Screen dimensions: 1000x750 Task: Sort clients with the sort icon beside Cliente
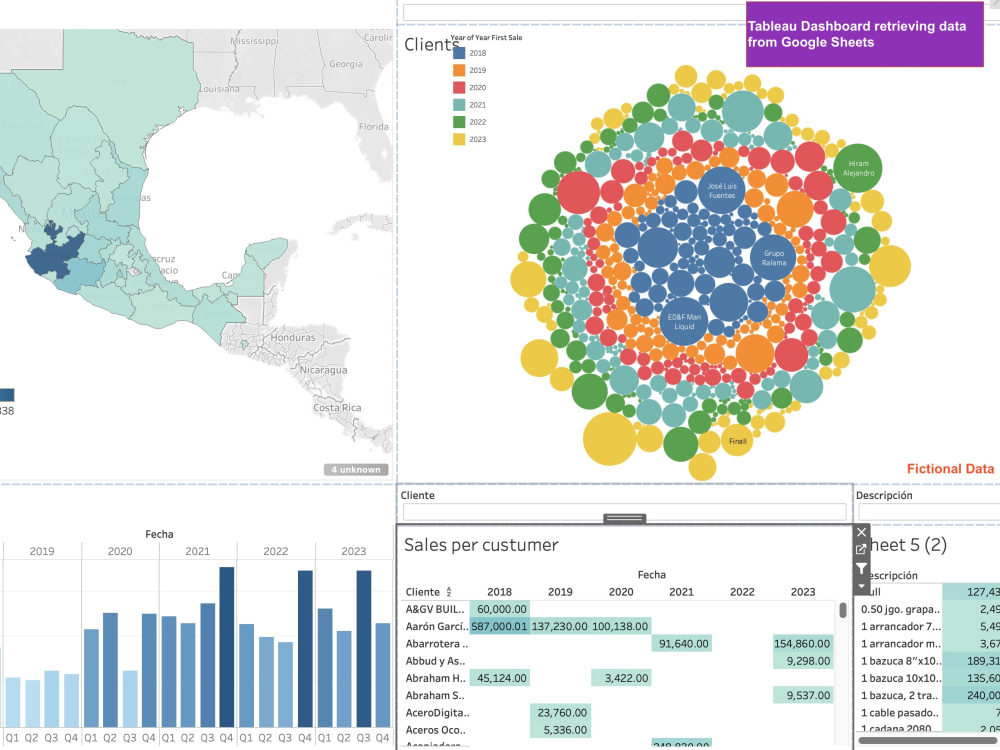coord(450,591)
